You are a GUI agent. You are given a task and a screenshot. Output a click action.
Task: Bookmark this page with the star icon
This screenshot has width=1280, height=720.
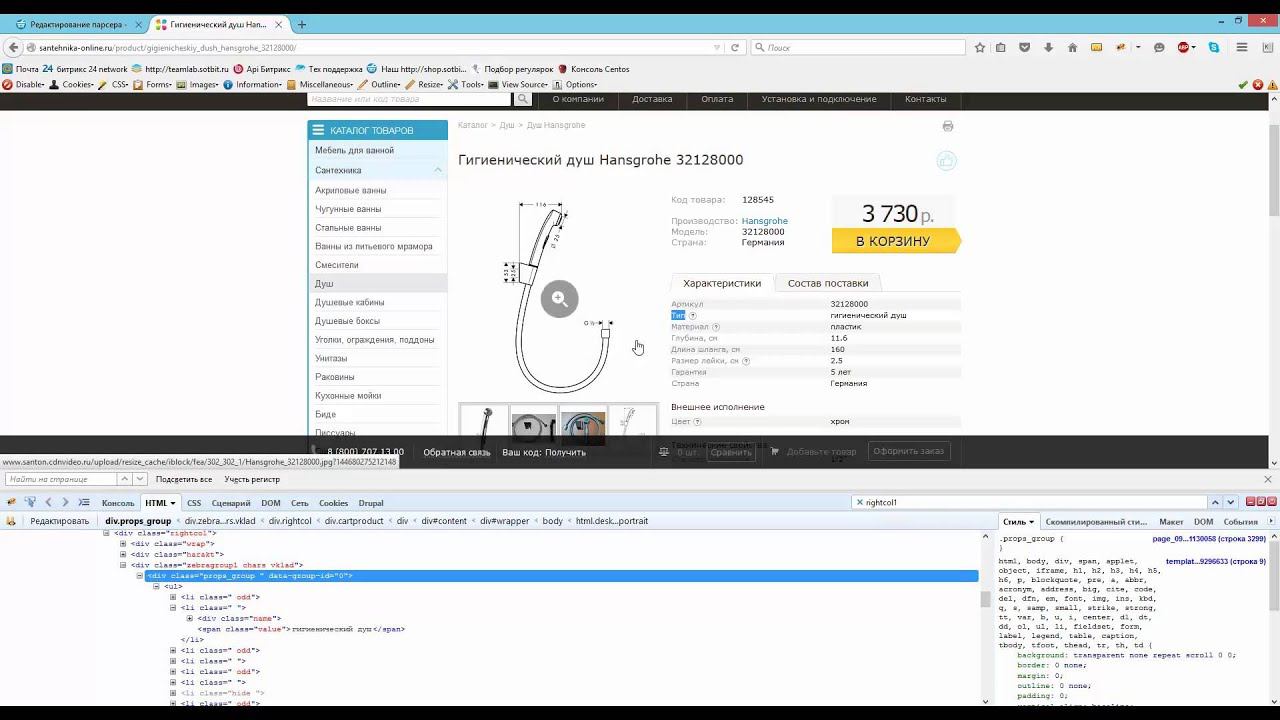pos(980,47)
